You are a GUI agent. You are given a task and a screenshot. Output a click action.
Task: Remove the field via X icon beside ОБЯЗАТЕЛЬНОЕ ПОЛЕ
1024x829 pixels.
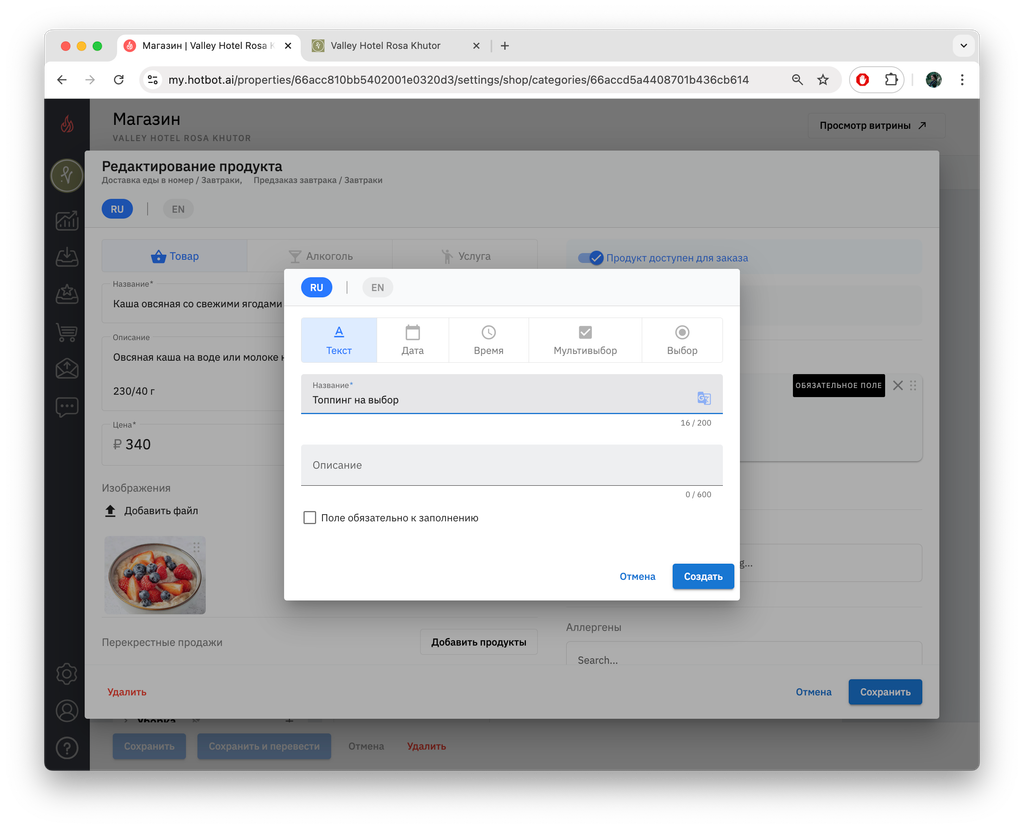click(x=898, y=385)
